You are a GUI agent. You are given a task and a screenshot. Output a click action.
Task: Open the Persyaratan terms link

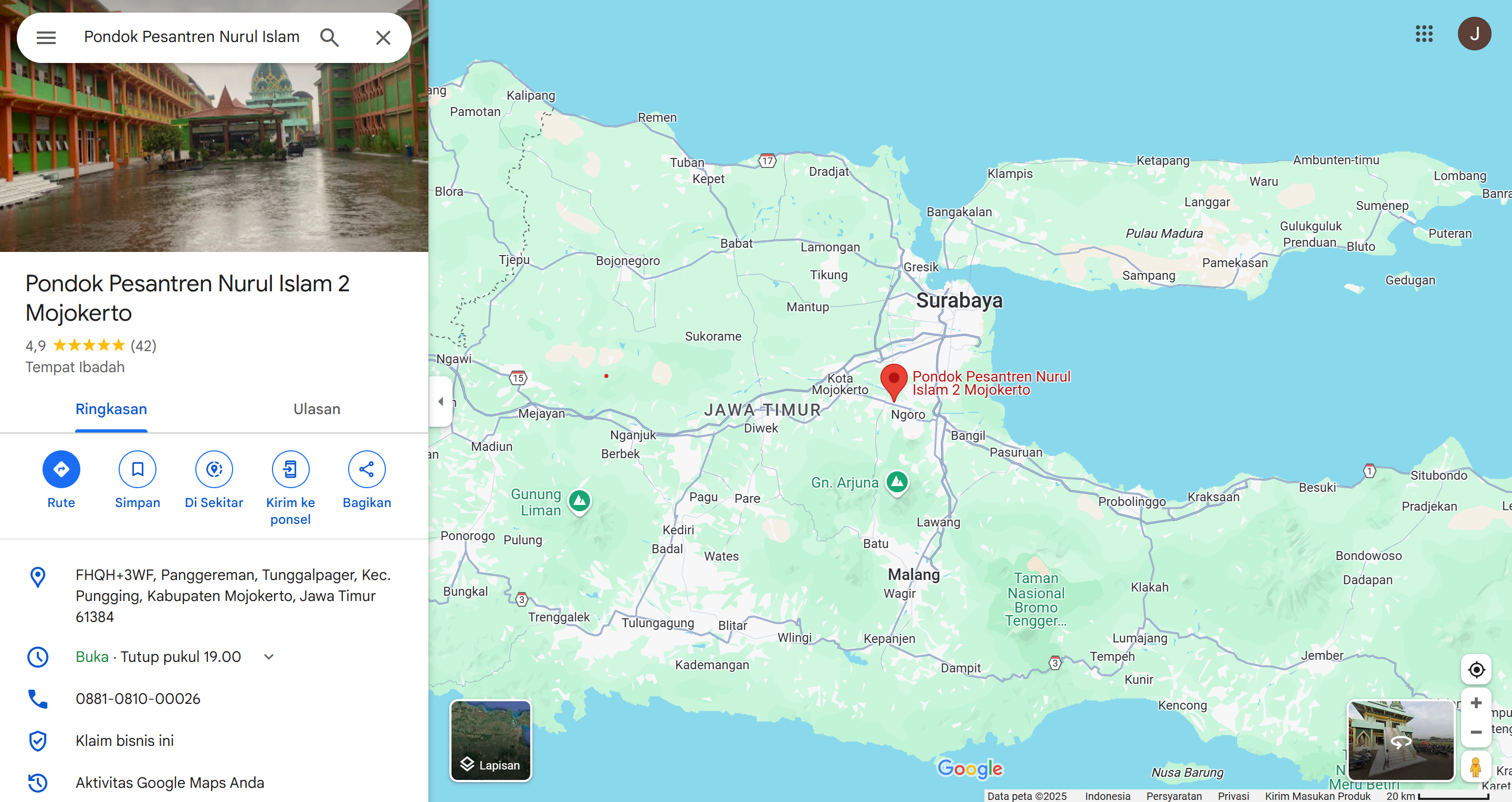coord(1174,796)
